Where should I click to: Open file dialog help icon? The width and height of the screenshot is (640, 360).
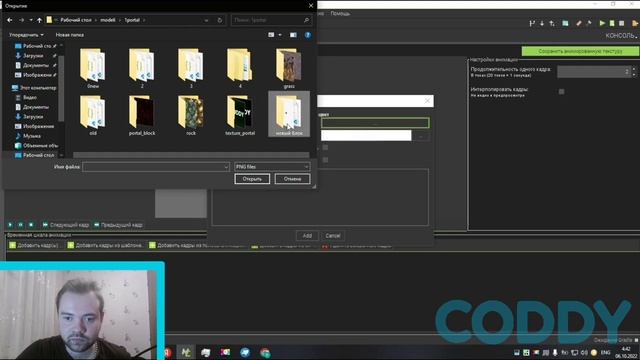(308, 35)
